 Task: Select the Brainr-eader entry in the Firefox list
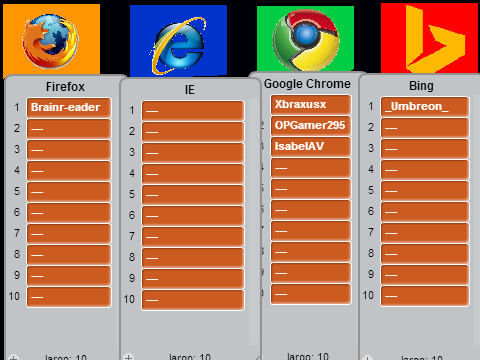coord(69,107)
